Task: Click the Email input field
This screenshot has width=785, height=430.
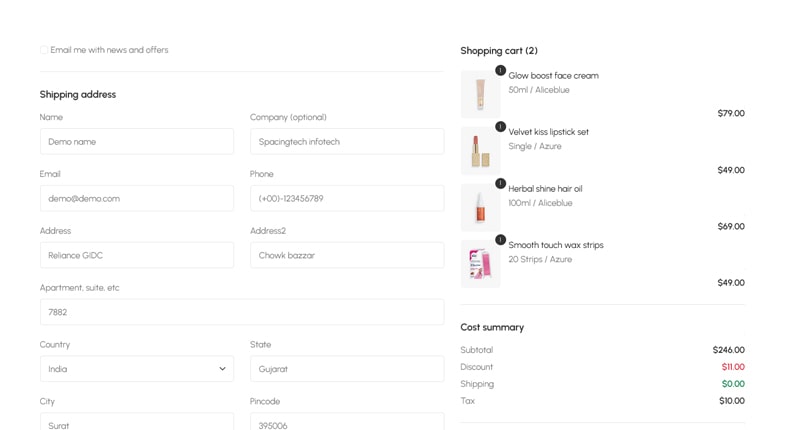Action: tap(136, 199)
